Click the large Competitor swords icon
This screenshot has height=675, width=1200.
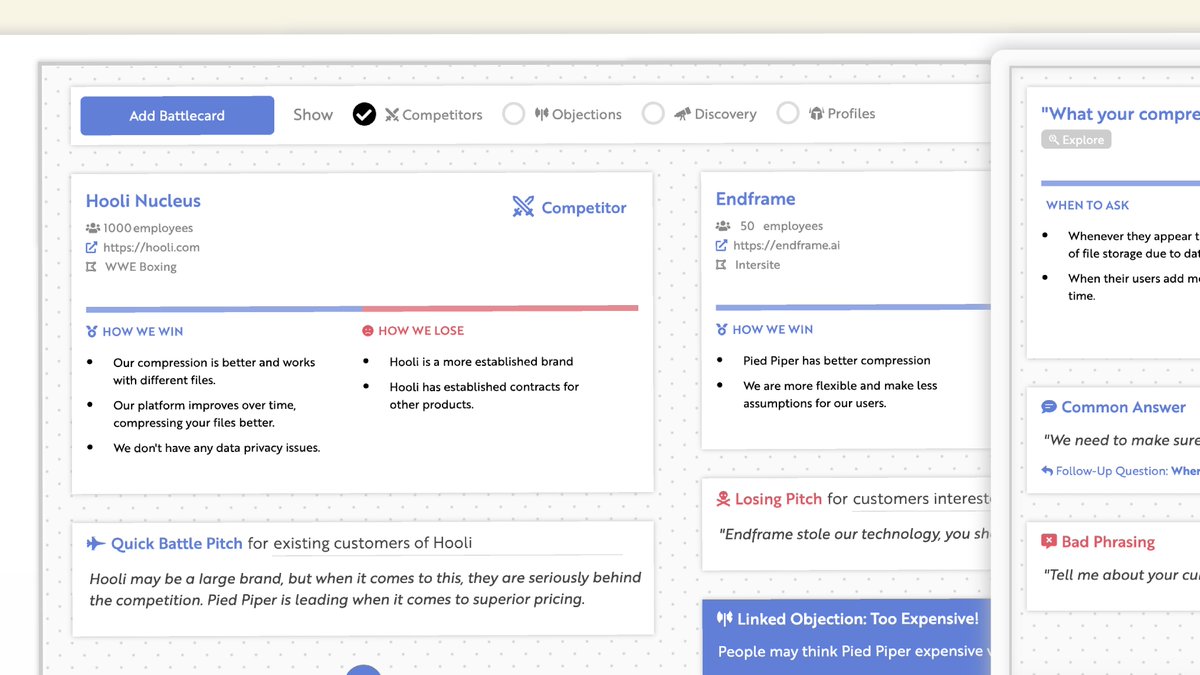pyautogui.click(x=523, y=207)
